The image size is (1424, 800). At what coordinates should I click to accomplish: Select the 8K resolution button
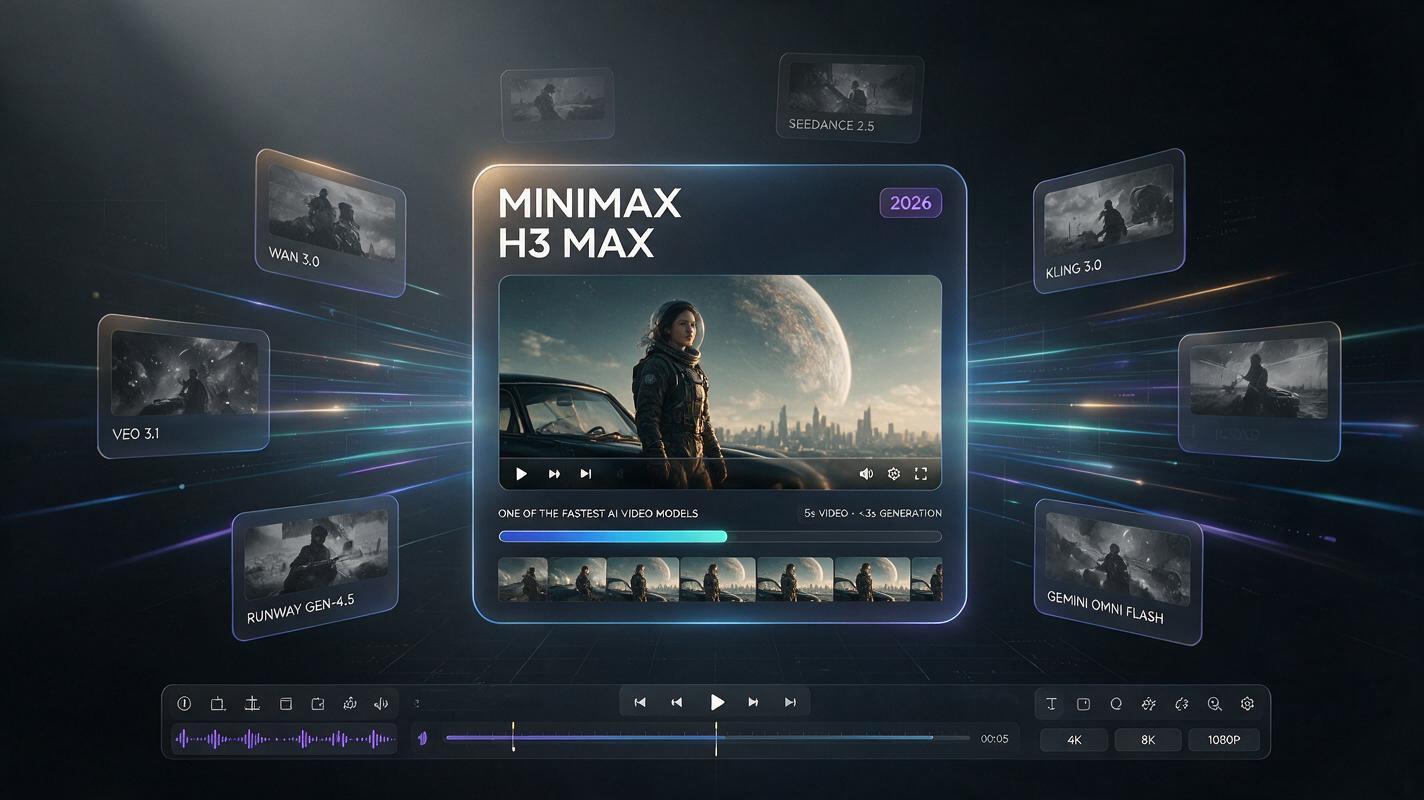click(x=1148, y=740)
